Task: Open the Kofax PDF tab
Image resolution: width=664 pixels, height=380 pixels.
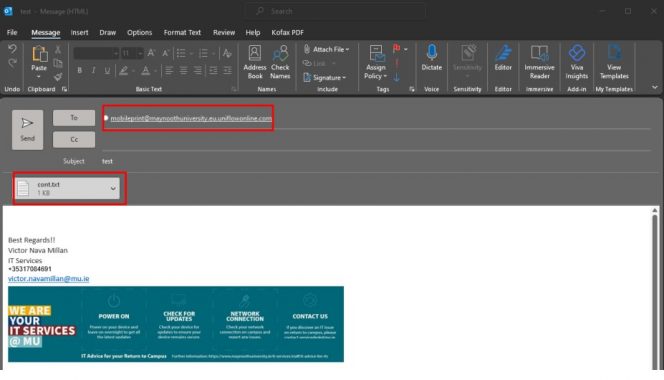Action: pyautogui.click(x=288, y=33)
